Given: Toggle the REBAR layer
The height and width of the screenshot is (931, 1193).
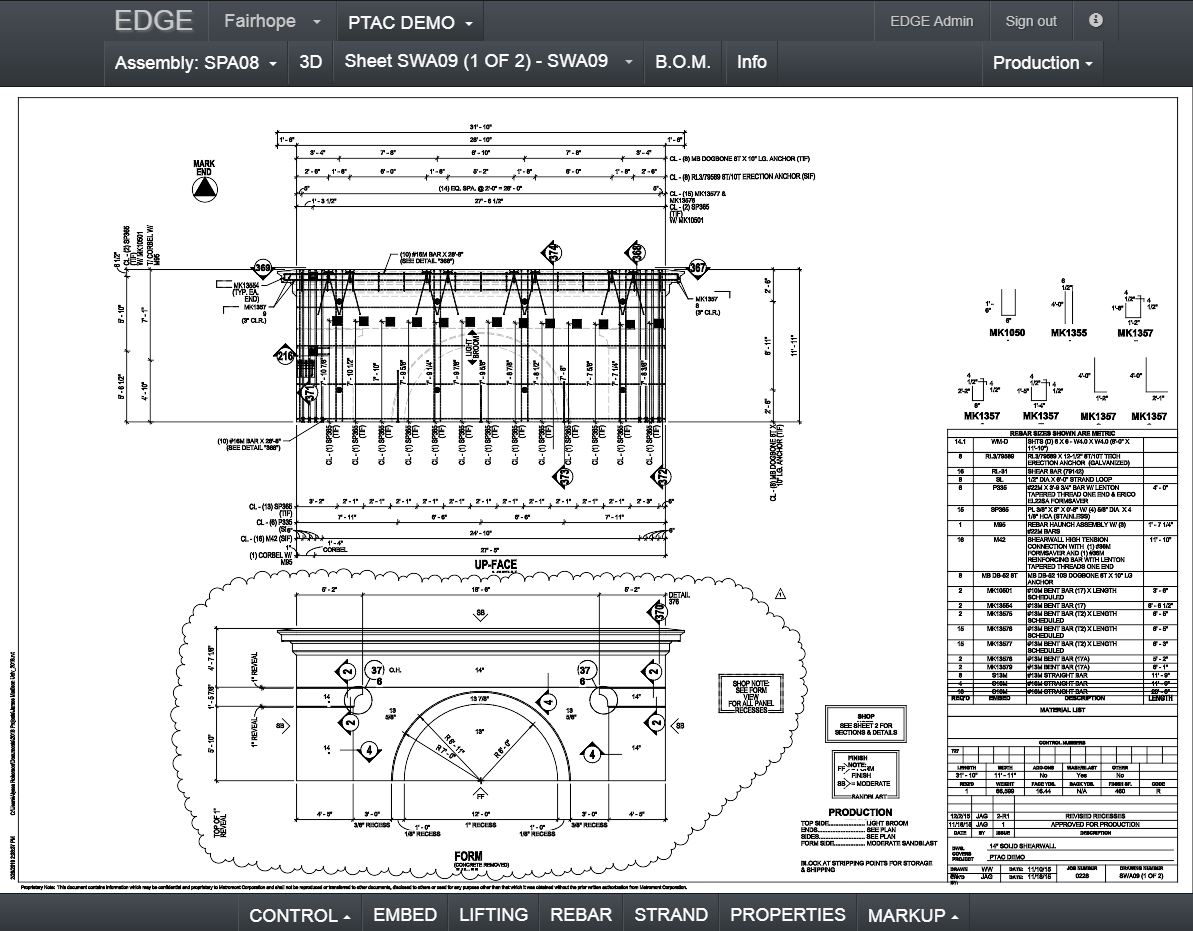Looking at the screenshot, I should click(x=581, y=914).
